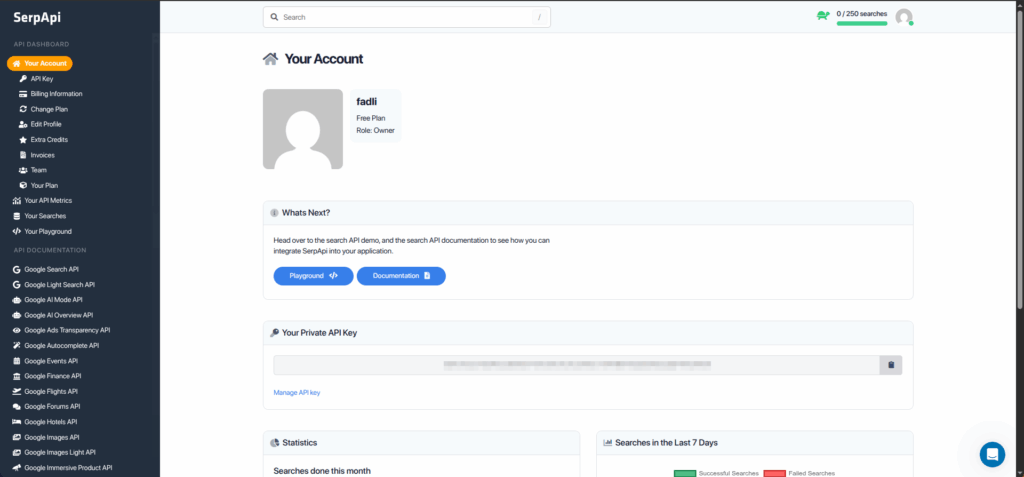Click the profile picture placeholder
Image resolution: width=1024 pixels, height=477 pixels.
[x=302, y=129]
